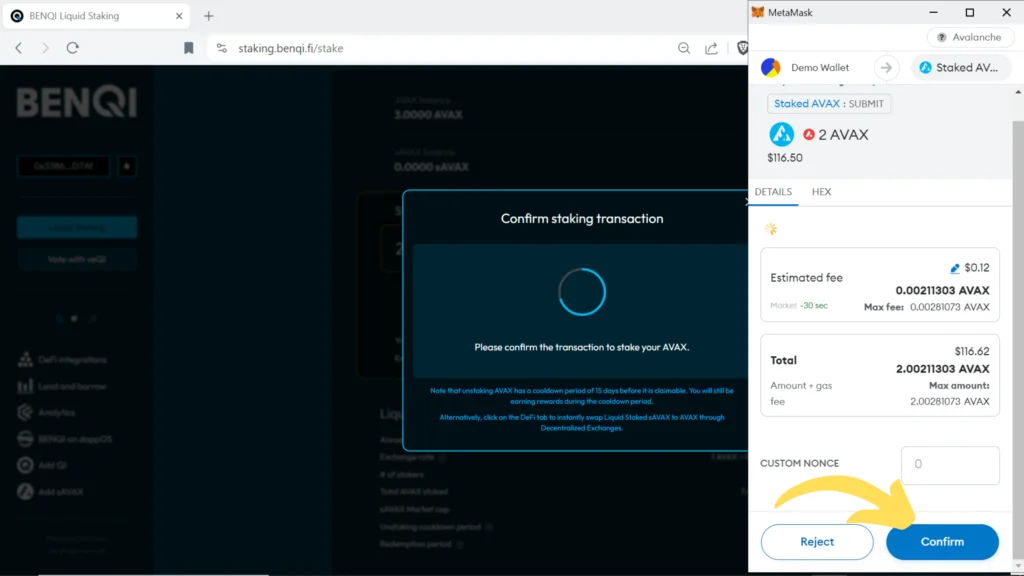1024x576 pixels.
Task: Click the staking.benqi.fi URL address bar
Action: click(x=400, y=48)
